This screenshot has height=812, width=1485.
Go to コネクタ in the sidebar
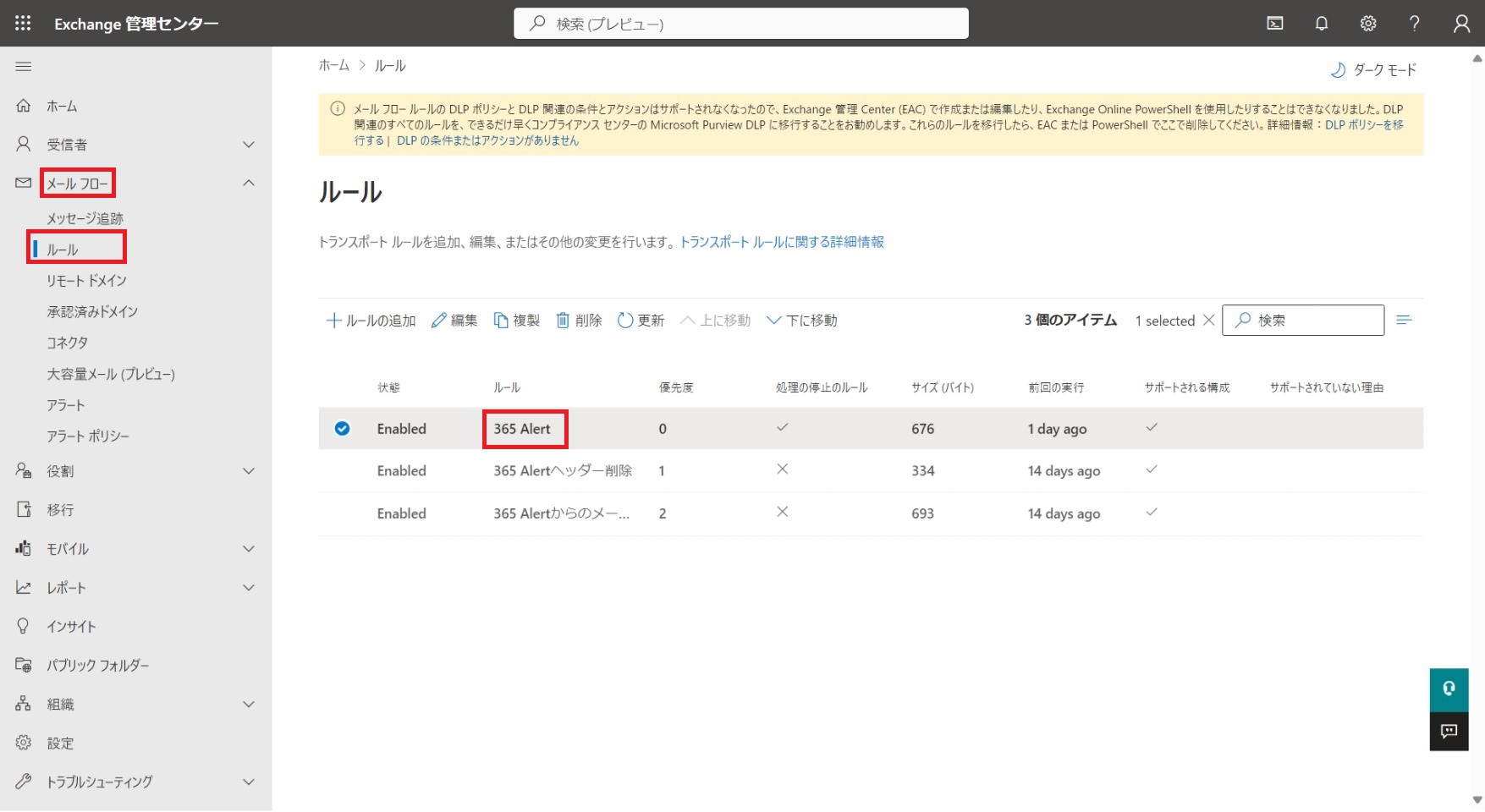pos(67,343)
